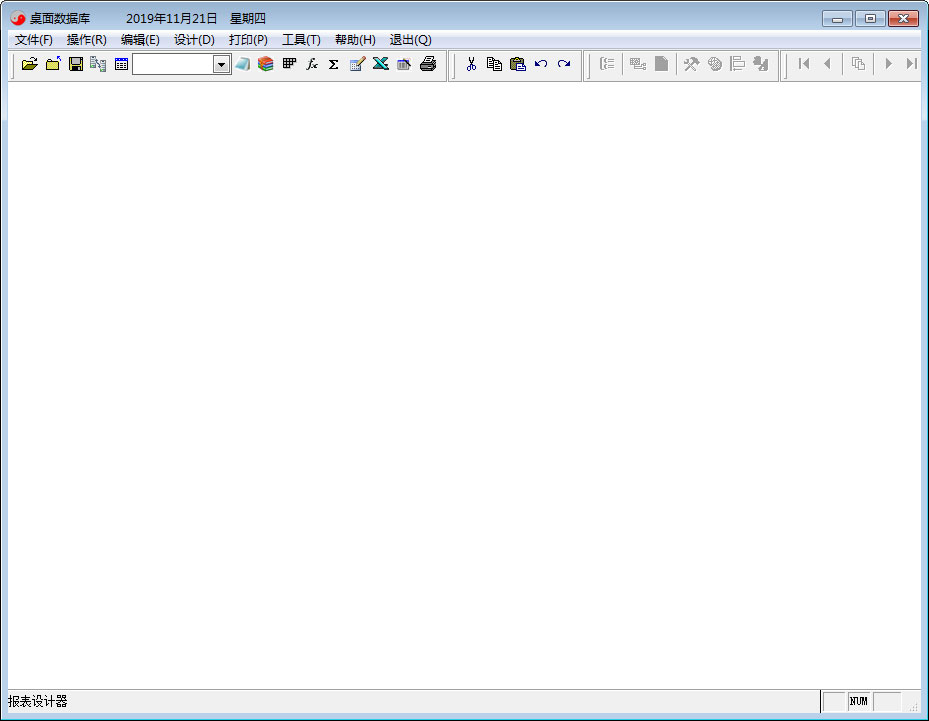929x721 pixels.
Task: Open the 打印(P) menu
Action: point(248,40)
